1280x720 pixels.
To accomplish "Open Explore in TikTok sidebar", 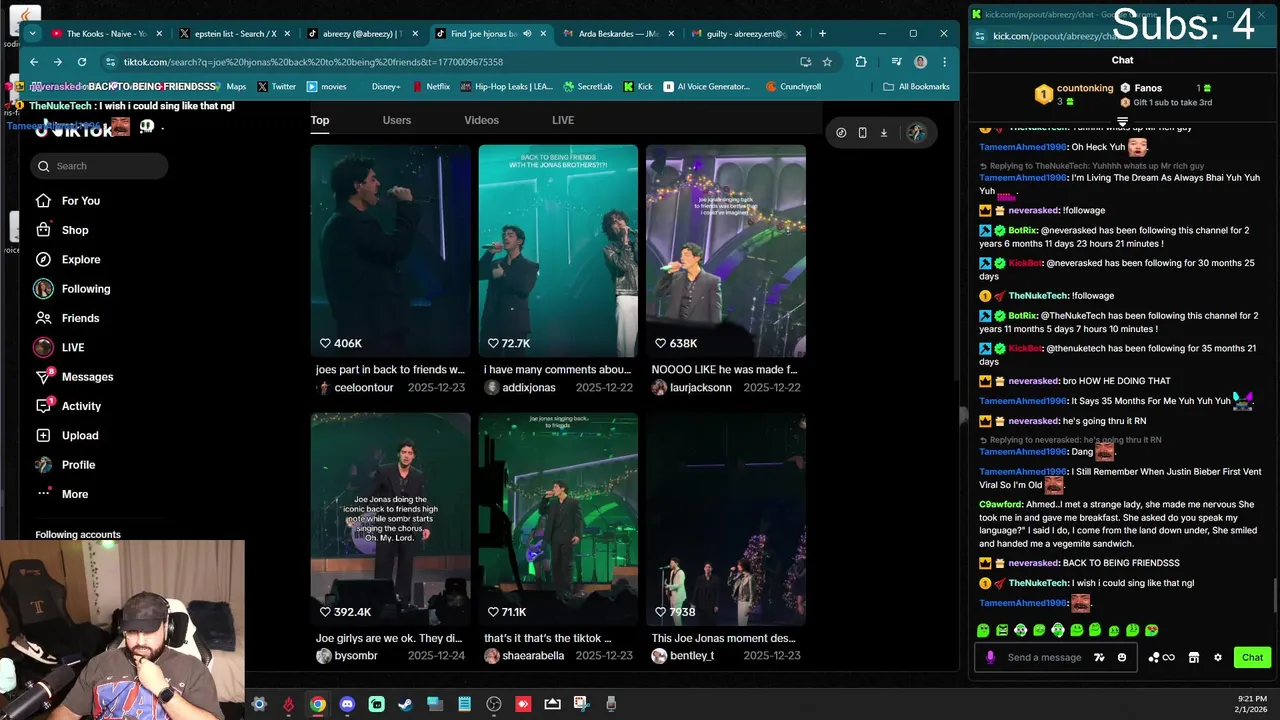I will [x=67, y=259].
